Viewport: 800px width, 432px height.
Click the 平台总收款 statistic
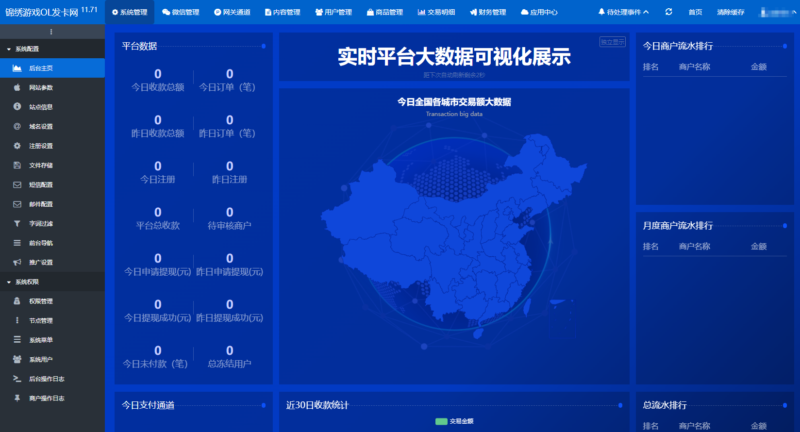(x=158, y=218)
